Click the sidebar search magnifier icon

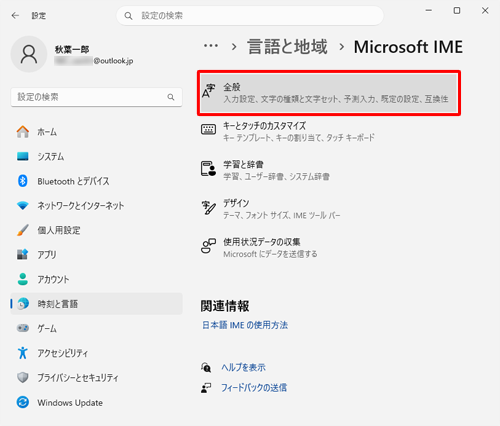point(171,97)
